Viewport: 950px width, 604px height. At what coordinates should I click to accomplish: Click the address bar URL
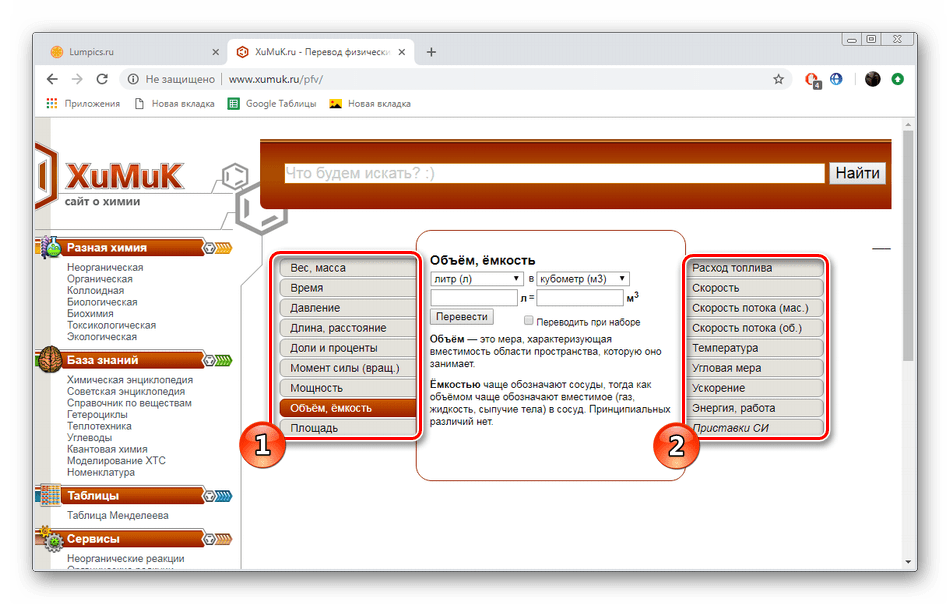pyautogui.click(x=276, y=79)
